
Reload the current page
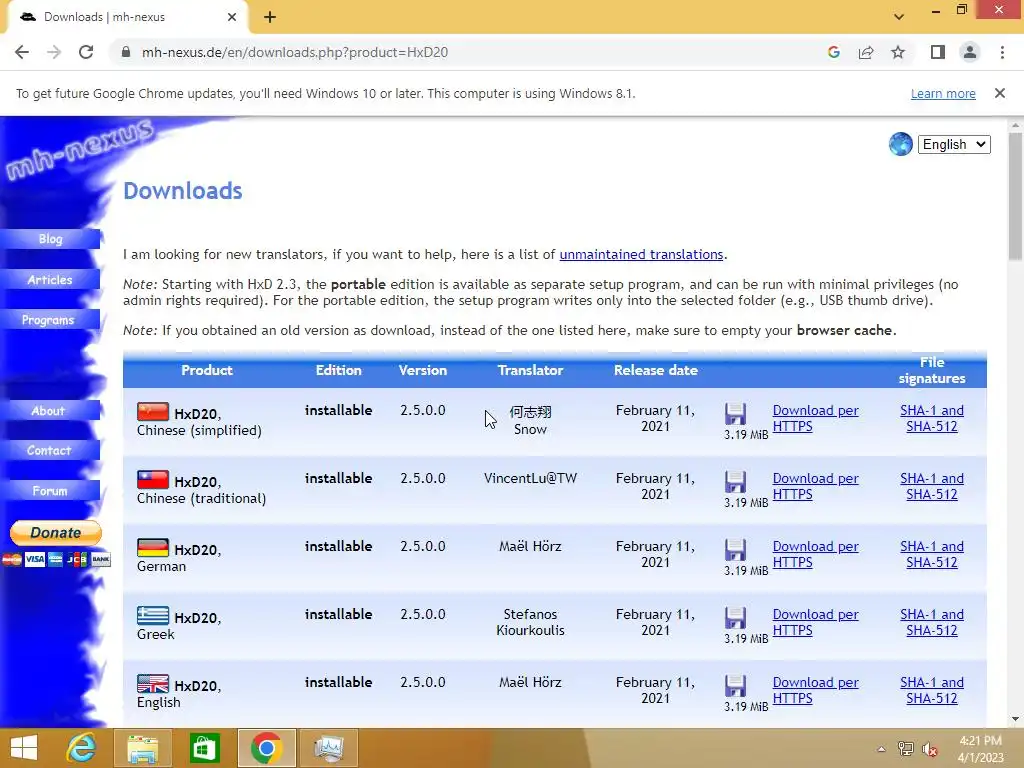coord(86,52)
